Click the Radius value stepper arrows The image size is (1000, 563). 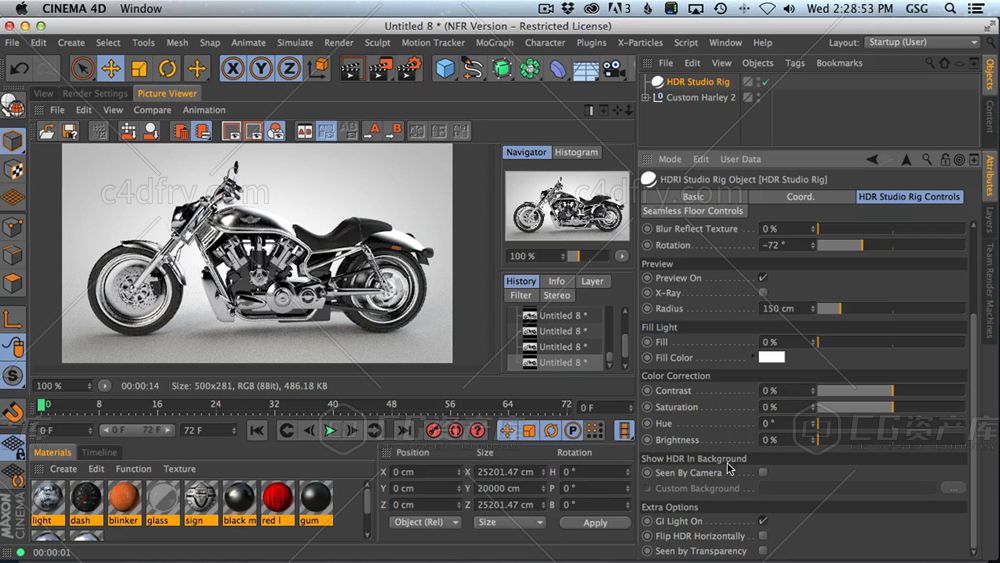click(812, 308)
